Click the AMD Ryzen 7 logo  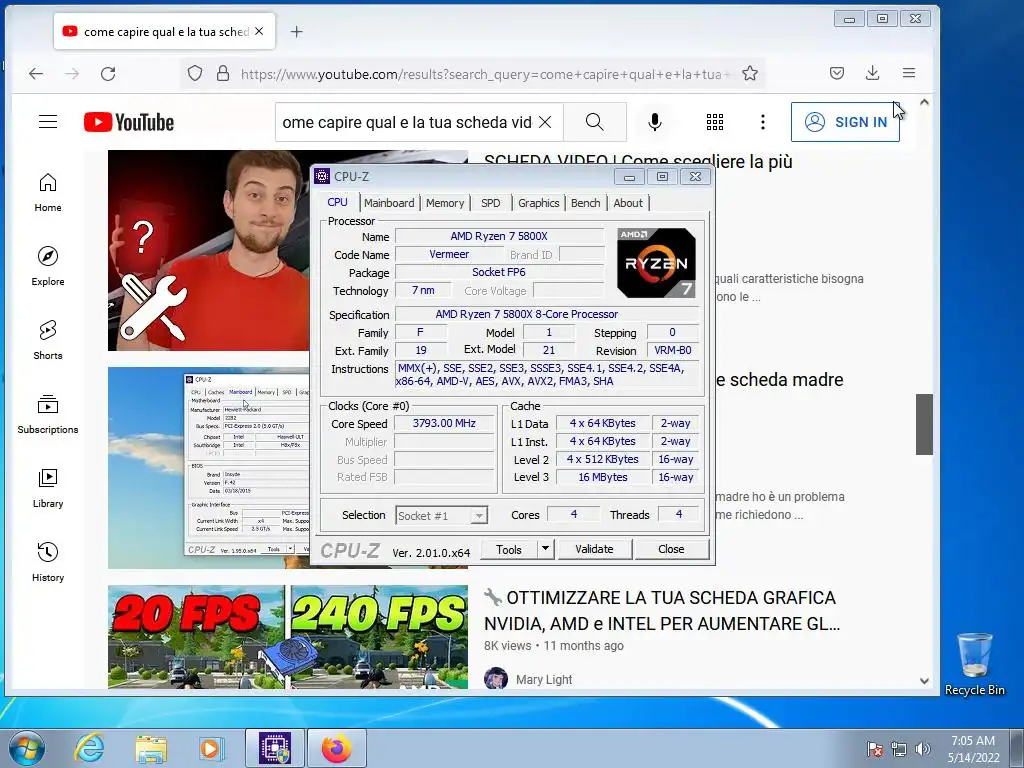(656, 263)
